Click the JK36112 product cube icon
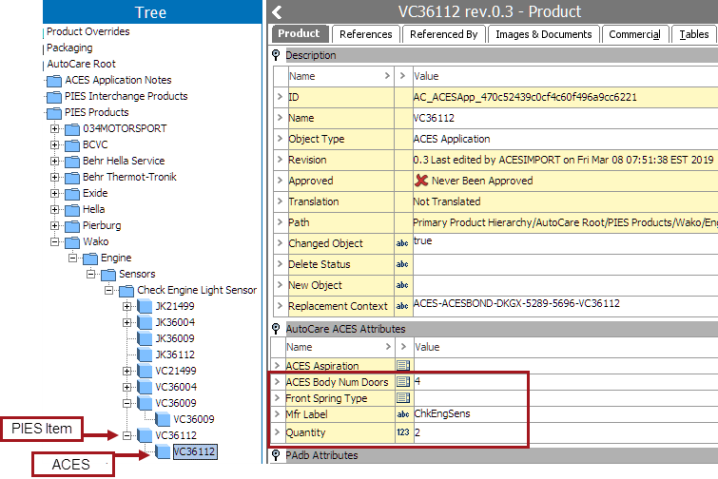Viewport: 718px width, 479px height. (x=145, y=354)
